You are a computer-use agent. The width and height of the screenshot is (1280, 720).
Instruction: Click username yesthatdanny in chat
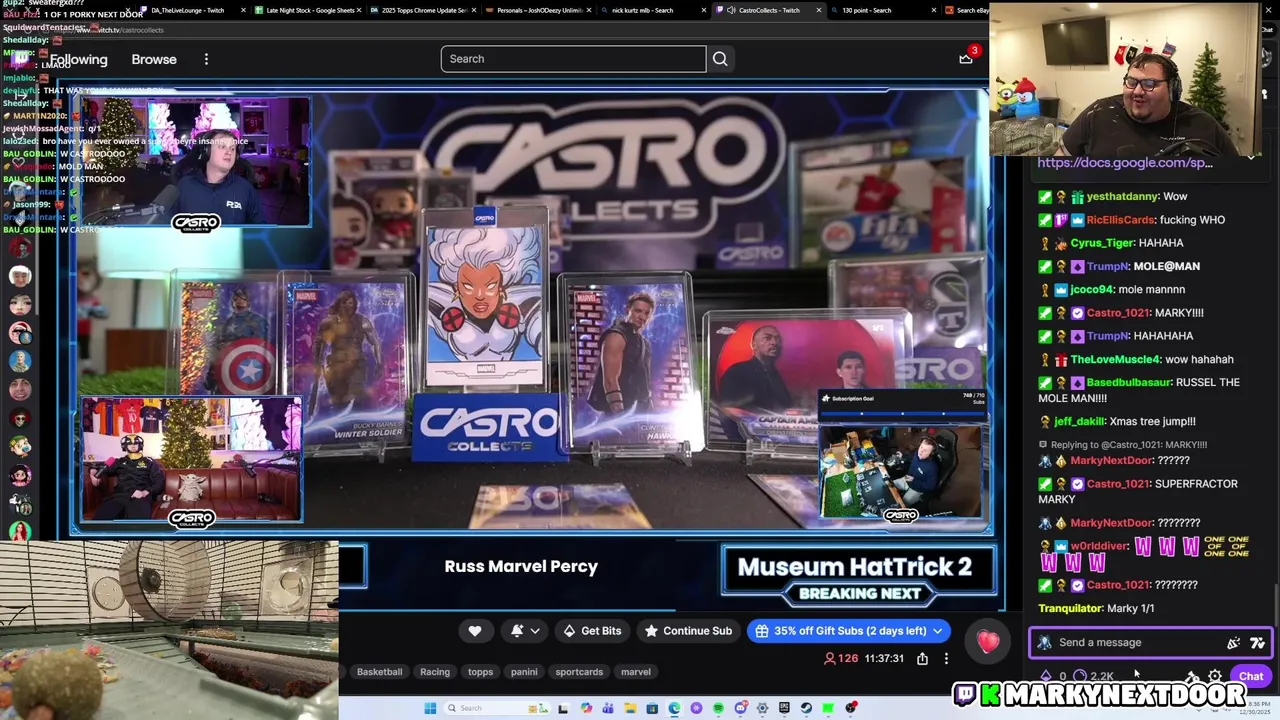pyautogui.click(x=1122, y=197)
